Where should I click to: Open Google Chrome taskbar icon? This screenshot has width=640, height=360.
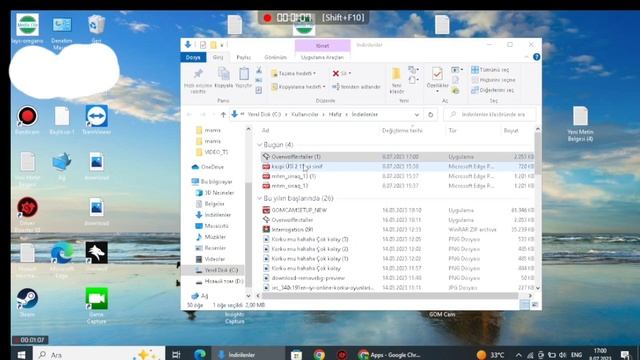coord(319,355)
